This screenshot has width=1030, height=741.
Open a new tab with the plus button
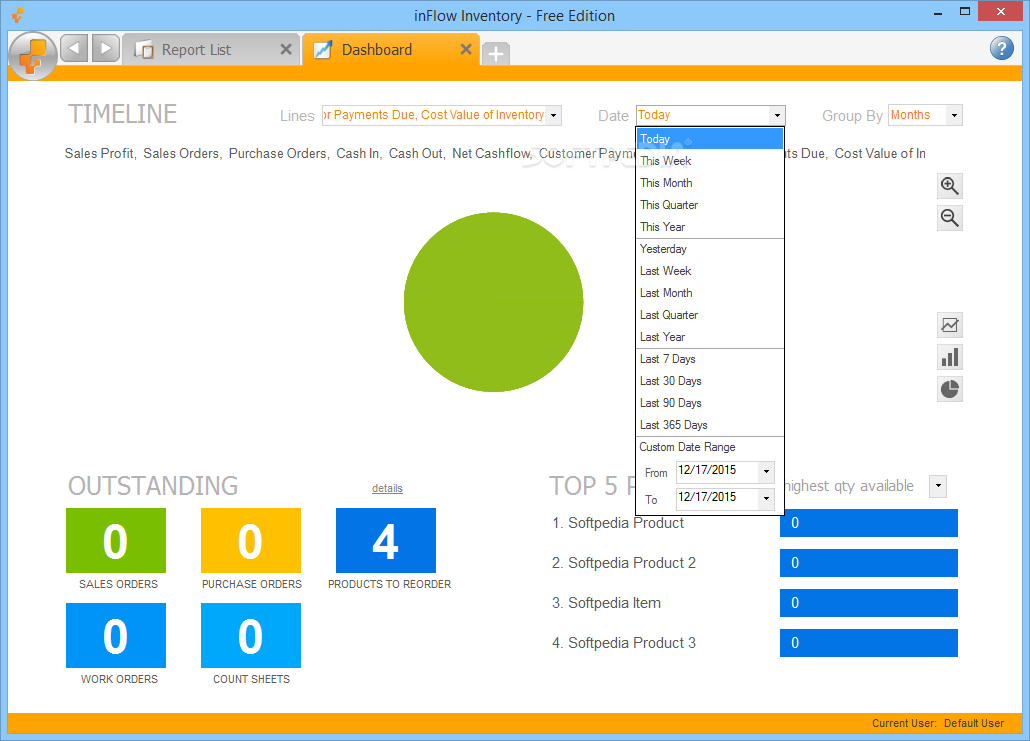tap(496, 53)
